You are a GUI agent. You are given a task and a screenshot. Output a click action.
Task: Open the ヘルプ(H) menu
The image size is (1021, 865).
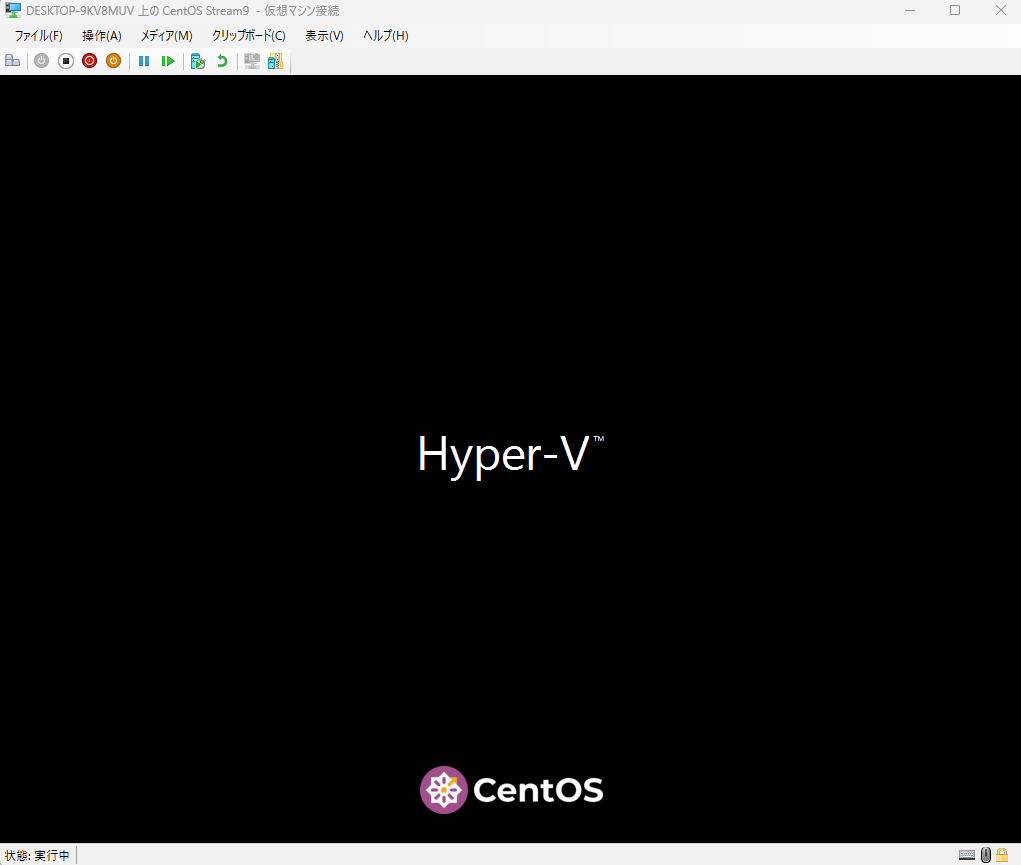(385, 36)
